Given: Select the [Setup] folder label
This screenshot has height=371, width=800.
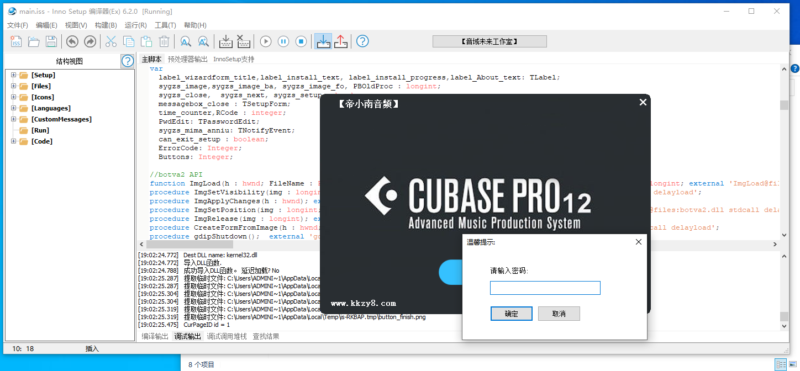Looking at the screenshot, I should point(43,75).
